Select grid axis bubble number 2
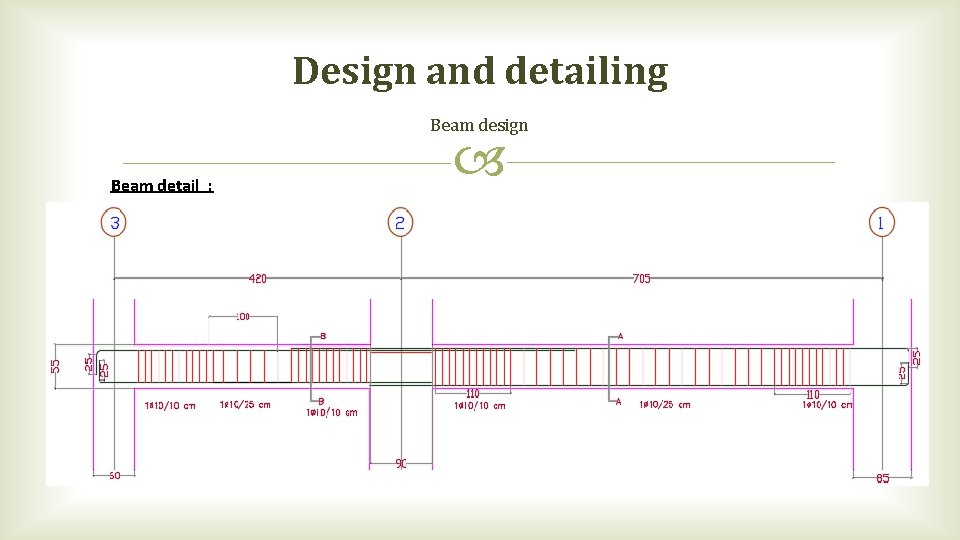The width and height of the screenshot is (960, 540). click(400, 223)
